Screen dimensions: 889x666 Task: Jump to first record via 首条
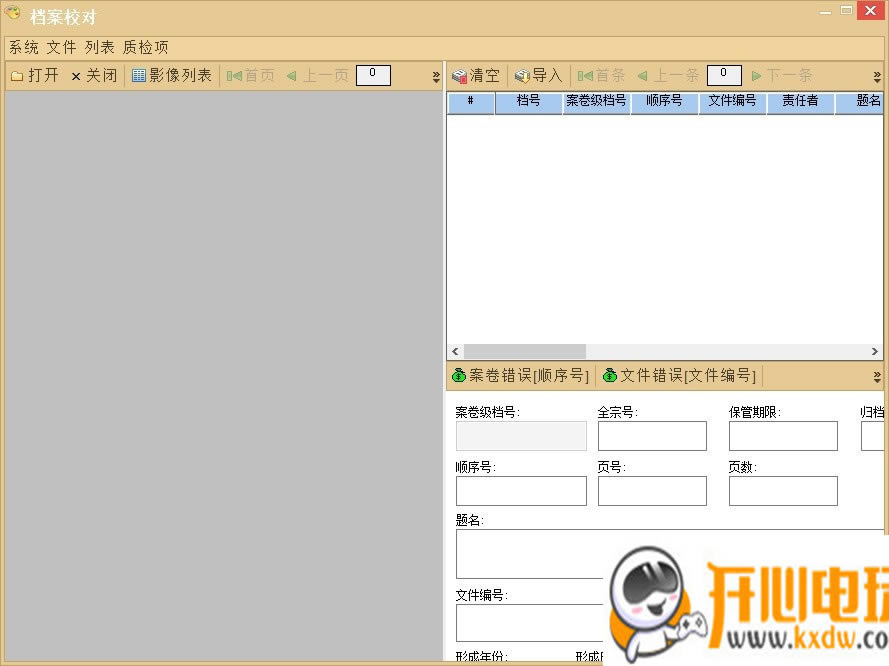point(601,75)
